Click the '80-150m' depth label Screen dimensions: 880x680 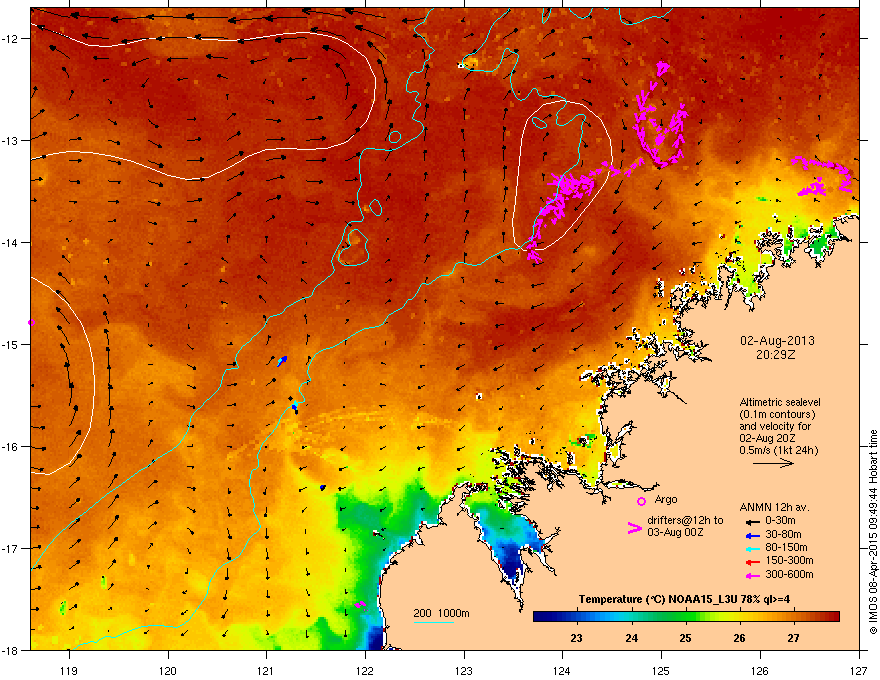[x=786, y=548]
